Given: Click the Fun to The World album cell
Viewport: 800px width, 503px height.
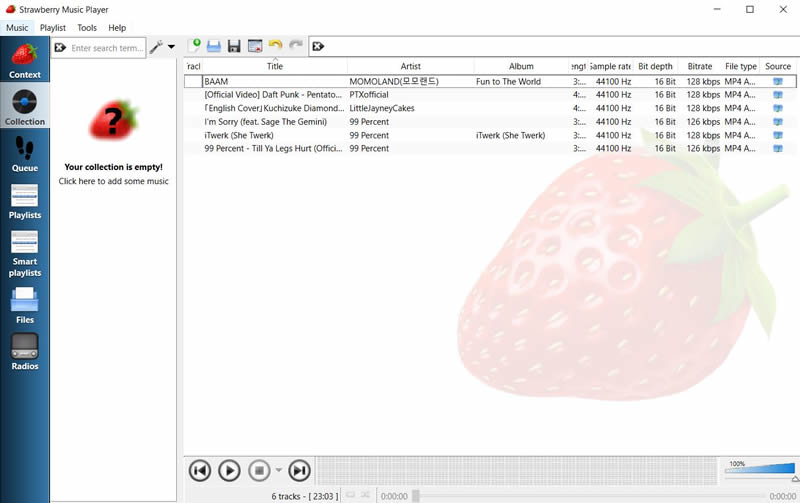Looking at the screenshot, I should (x=521, y=81).
